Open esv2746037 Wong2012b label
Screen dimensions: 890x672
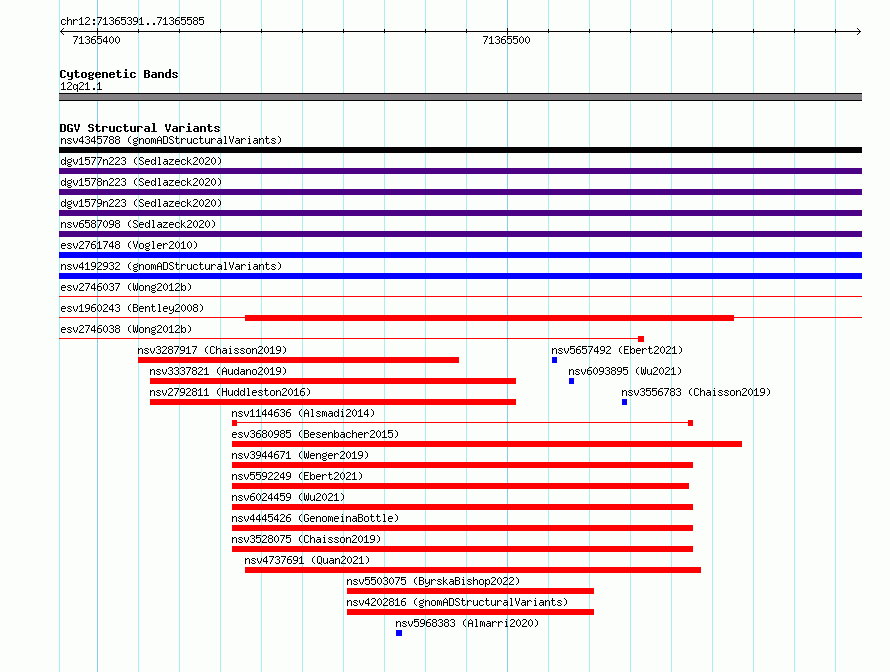(x=126, y=287)
